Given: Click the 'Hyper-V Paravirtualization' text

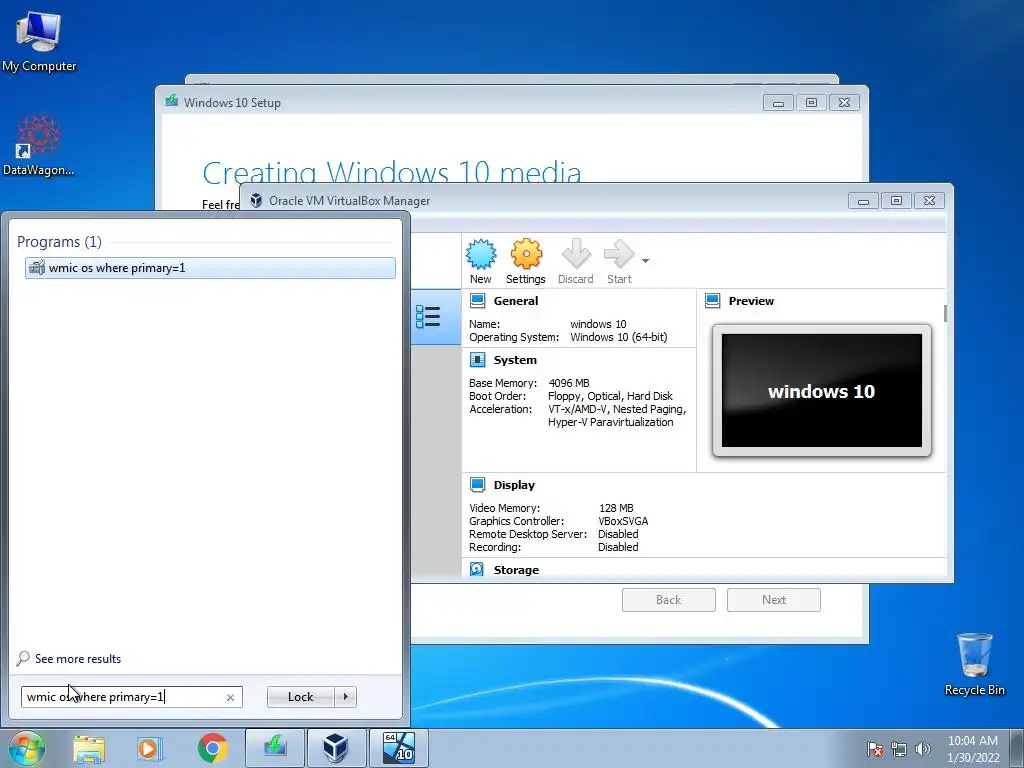Looking at the screenshot, I should click(611, 423).
